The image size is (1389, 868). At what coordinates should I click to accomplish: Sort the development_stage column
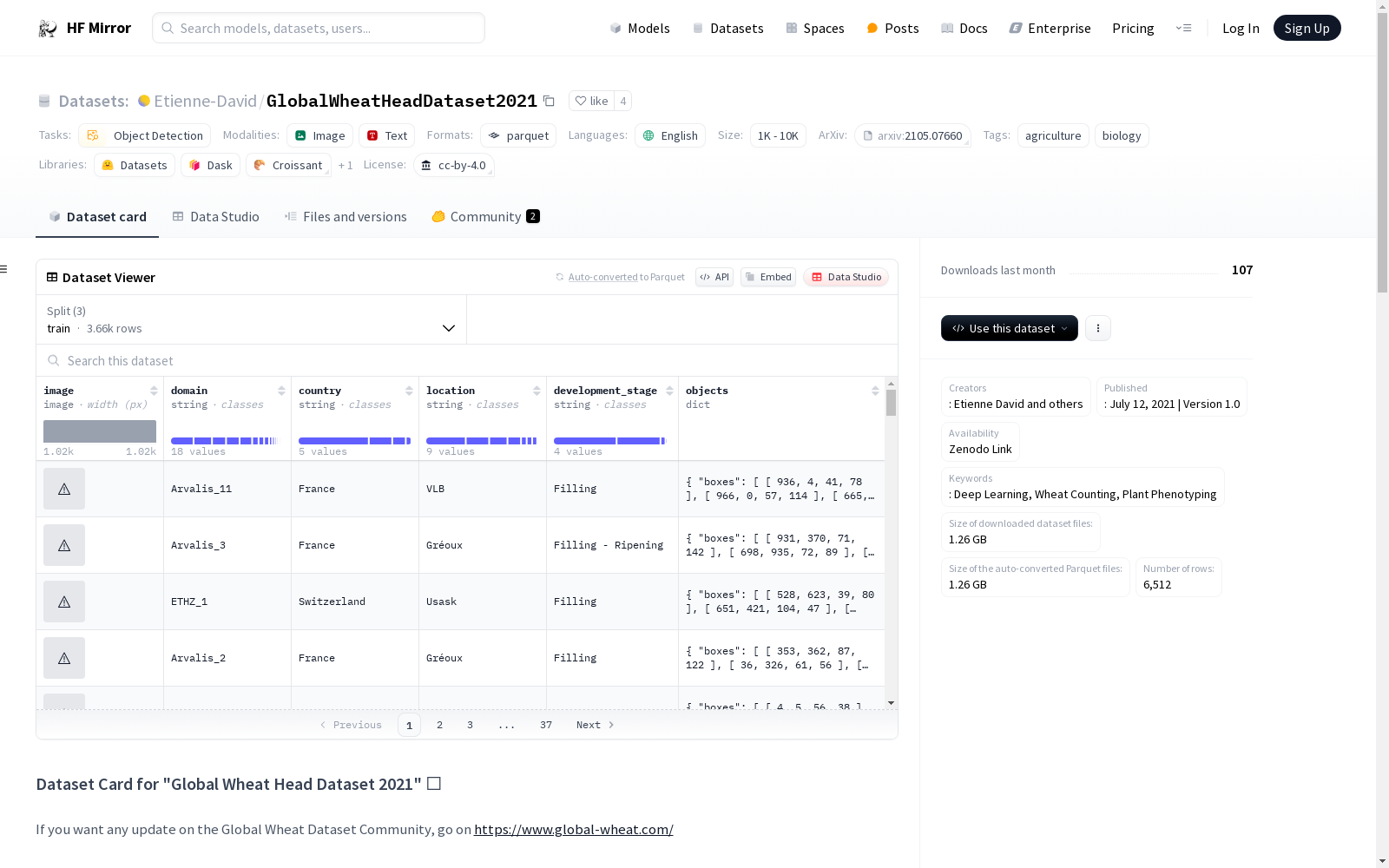669,391
